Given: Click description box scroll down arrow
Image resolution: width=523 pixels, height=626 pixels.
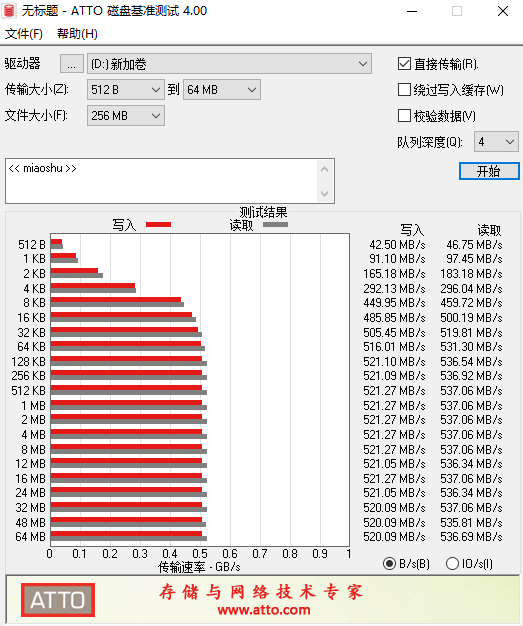Looking at the screenshot, I should point(325,194).
